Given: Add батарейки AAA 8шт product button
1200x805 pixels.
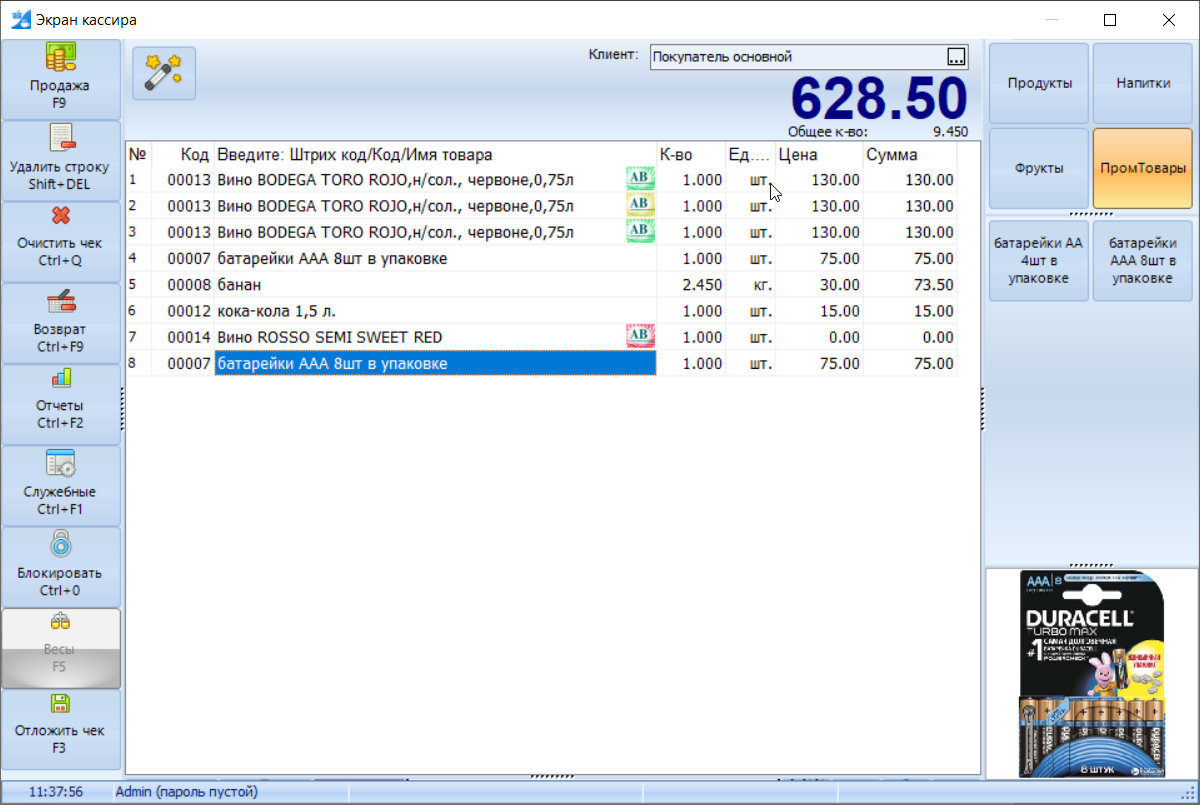Looking at the screenshot, I should [1142, 260].
